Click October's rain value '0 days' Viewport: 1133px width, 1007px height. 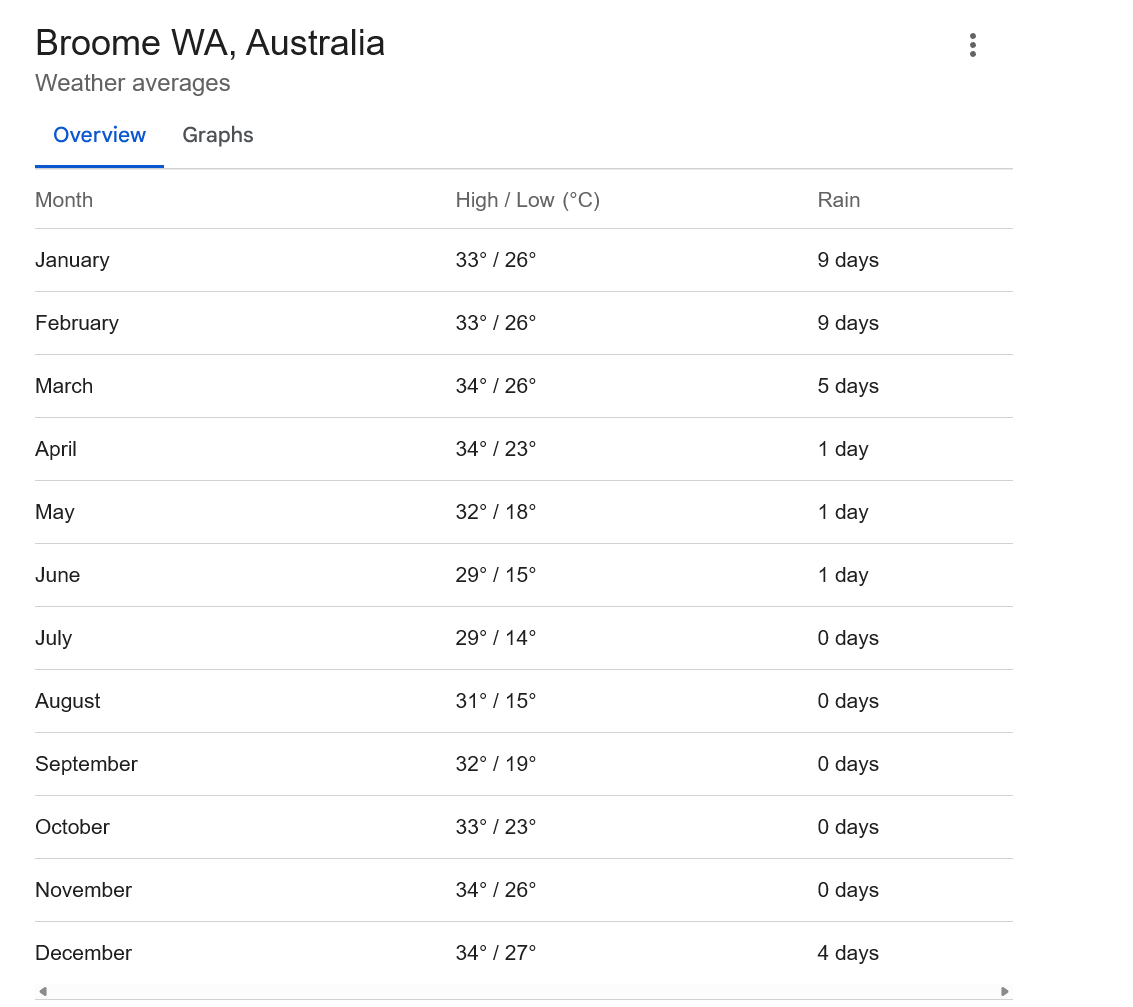[x=848, y=827]
